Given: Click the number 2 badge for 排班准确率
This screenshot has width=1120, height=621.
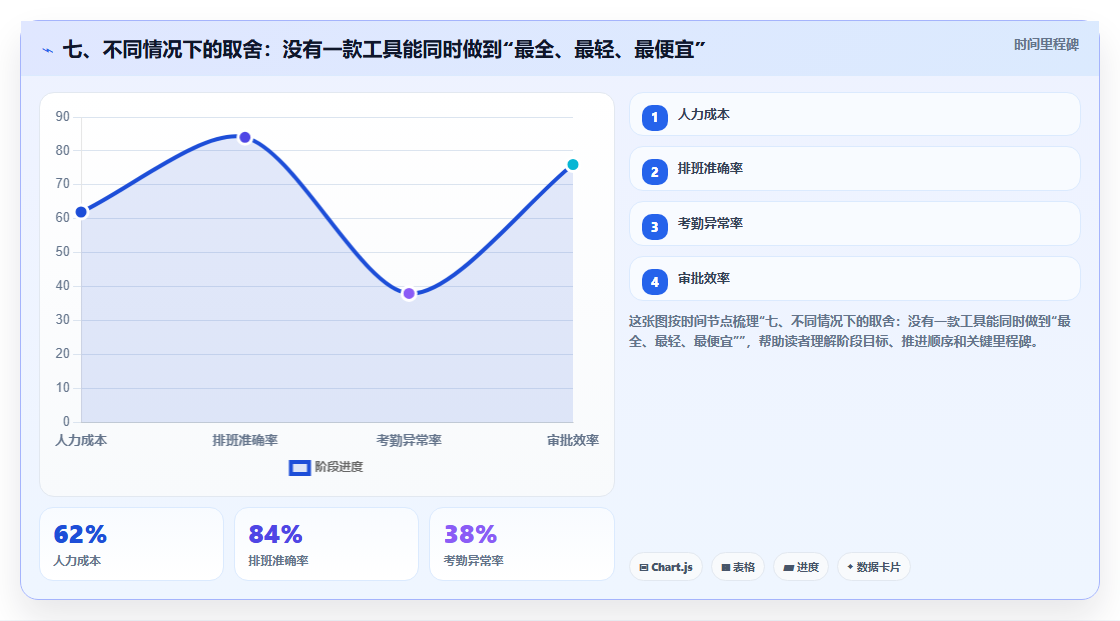Looking at the screenshot, I should pos(654,172).
